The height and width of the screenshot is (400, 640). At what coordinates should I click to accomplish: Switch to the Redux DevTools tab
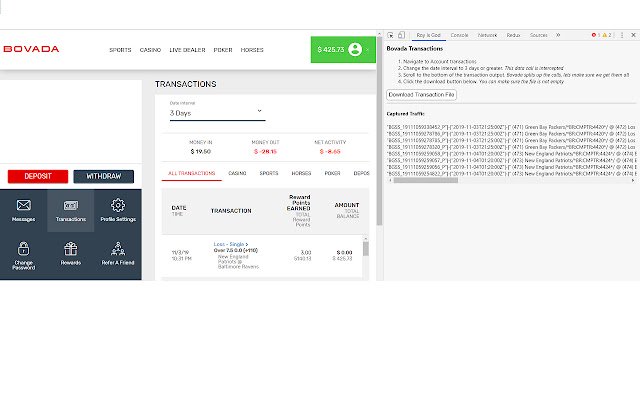point(513,35)
